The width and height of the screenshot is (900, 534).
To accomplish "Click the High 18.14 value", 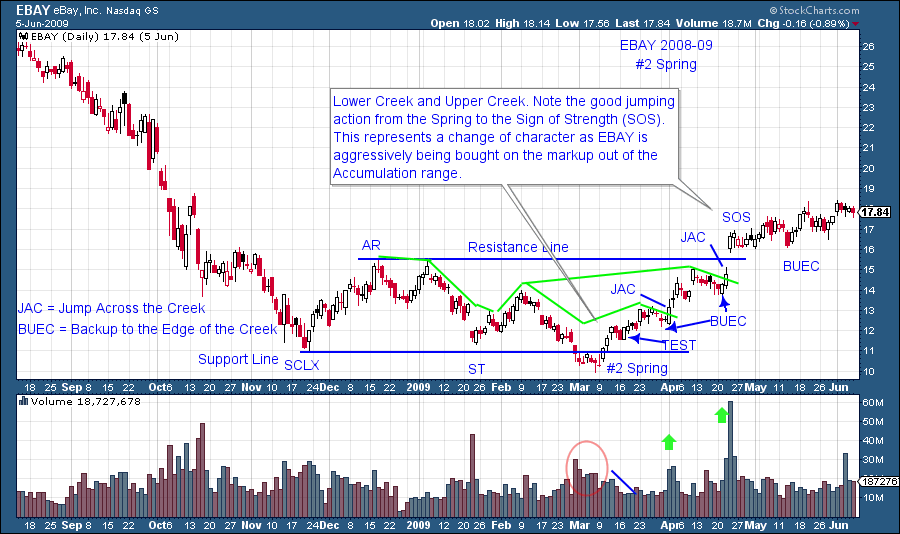I will pos(522,24).
